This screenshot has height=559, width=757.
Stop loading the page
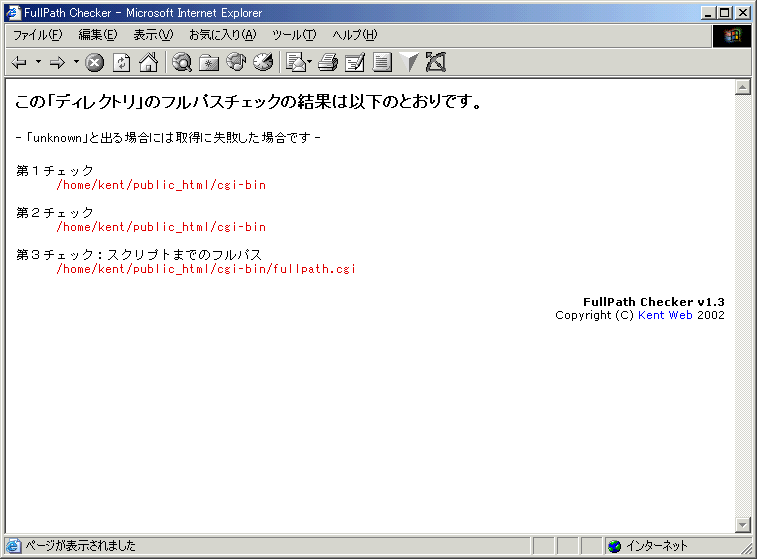(x=95, y=62)
